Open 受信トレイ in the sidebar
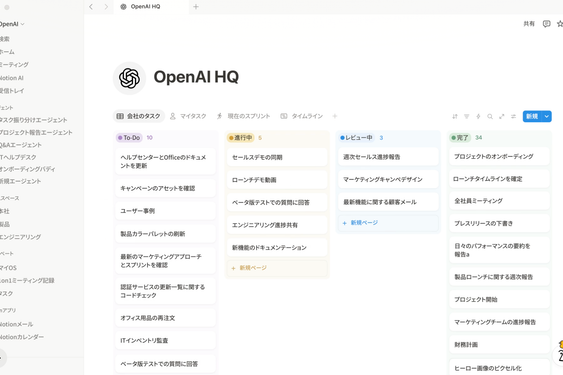The width and height of the screenshot is (563, 375). (x=12, y=91)
